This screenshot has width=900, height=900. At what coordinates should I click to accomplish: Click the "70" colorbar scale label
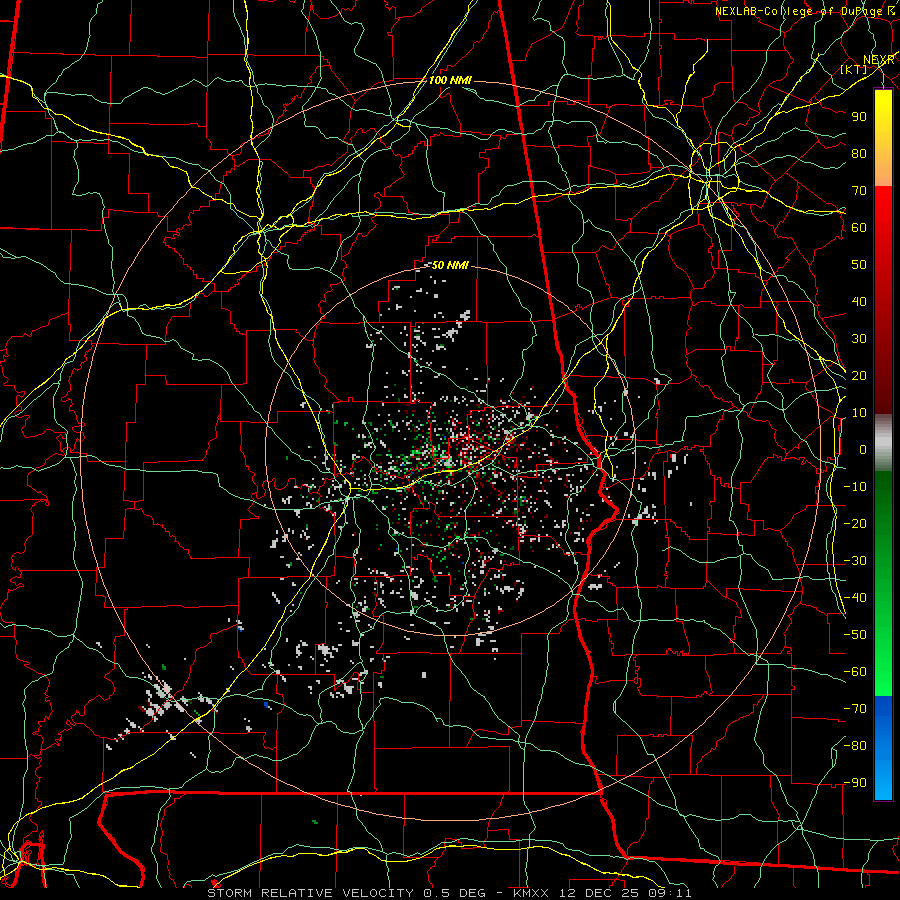click(x=859, y=191)
